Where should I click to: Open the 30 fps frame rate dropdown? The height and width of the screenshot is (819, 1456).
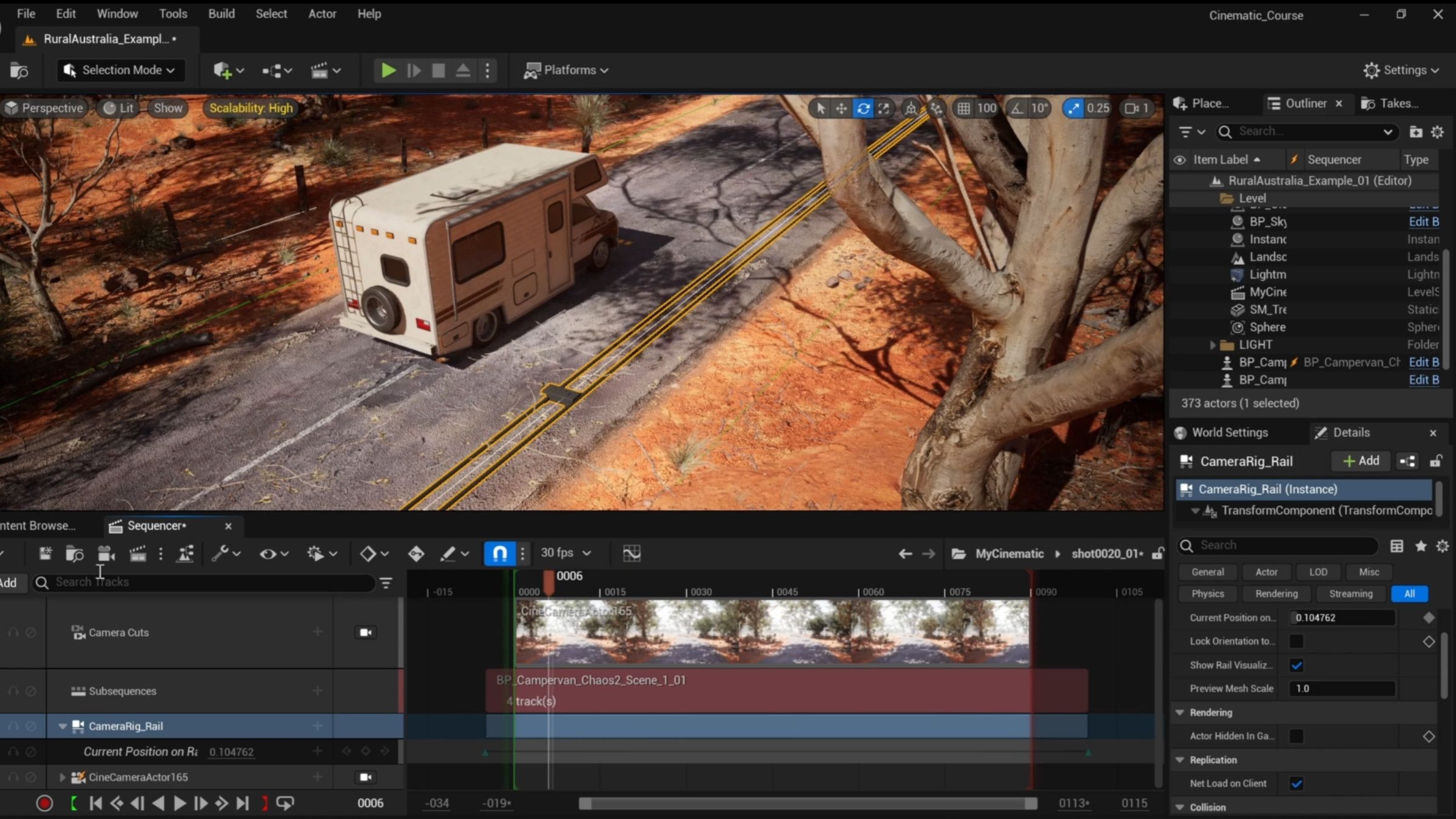pyautogui.click(x=565, y=553)
